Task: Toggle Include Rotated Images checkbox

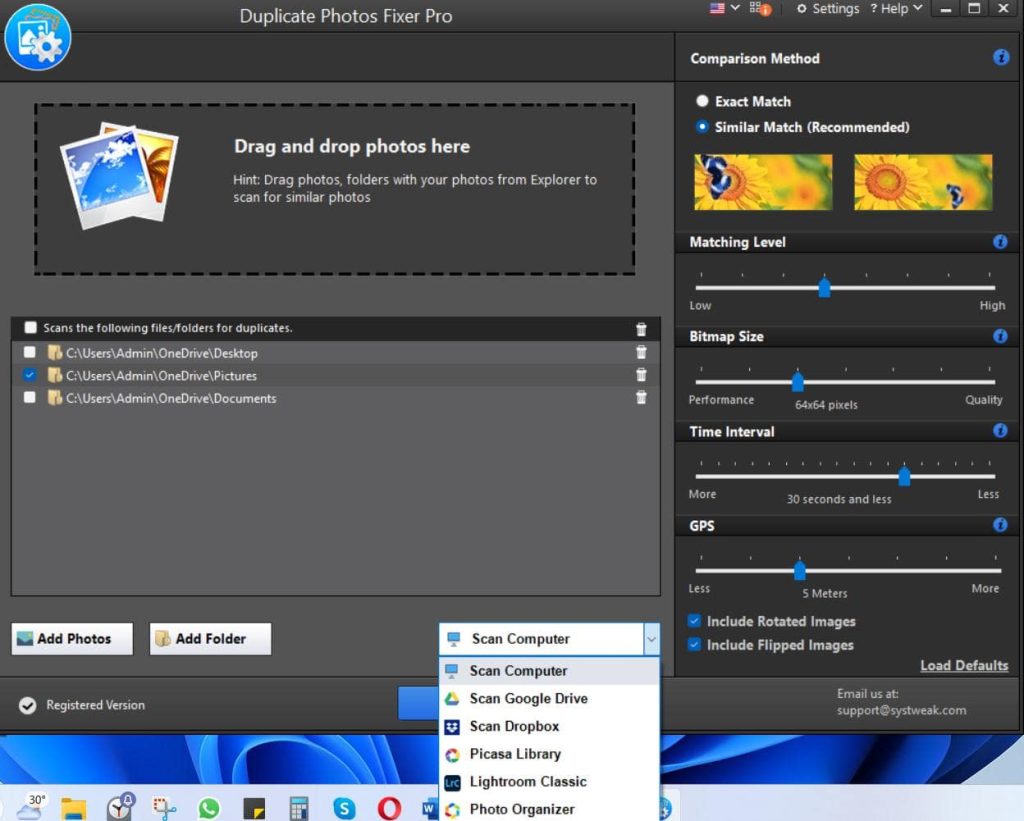Action: point(694,620)
